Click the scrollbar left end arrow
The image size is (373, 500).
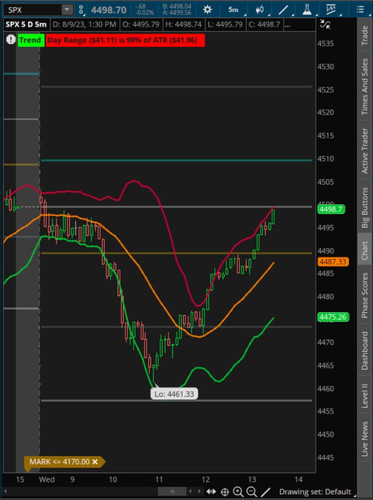pyautogui.click(x=6, y=491)
